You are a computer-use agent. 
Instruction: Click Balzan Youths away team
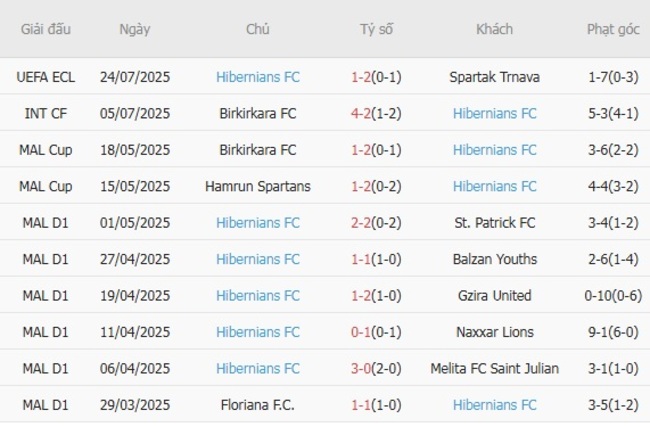click(494, 259)
